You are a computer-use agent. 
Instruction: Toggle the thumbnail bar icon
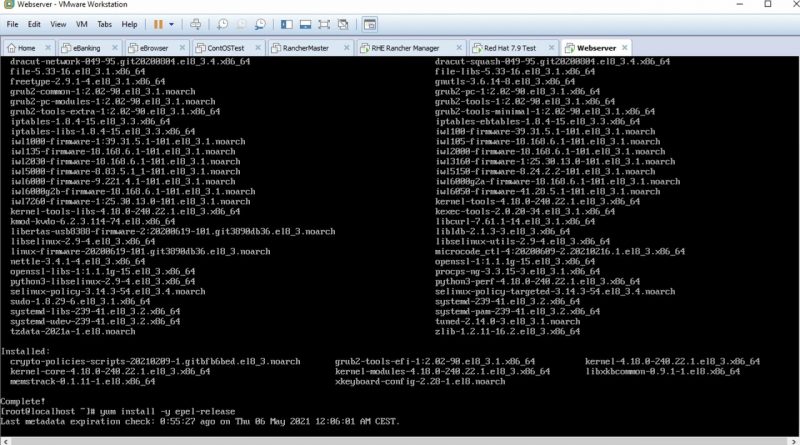click(305, 24)
